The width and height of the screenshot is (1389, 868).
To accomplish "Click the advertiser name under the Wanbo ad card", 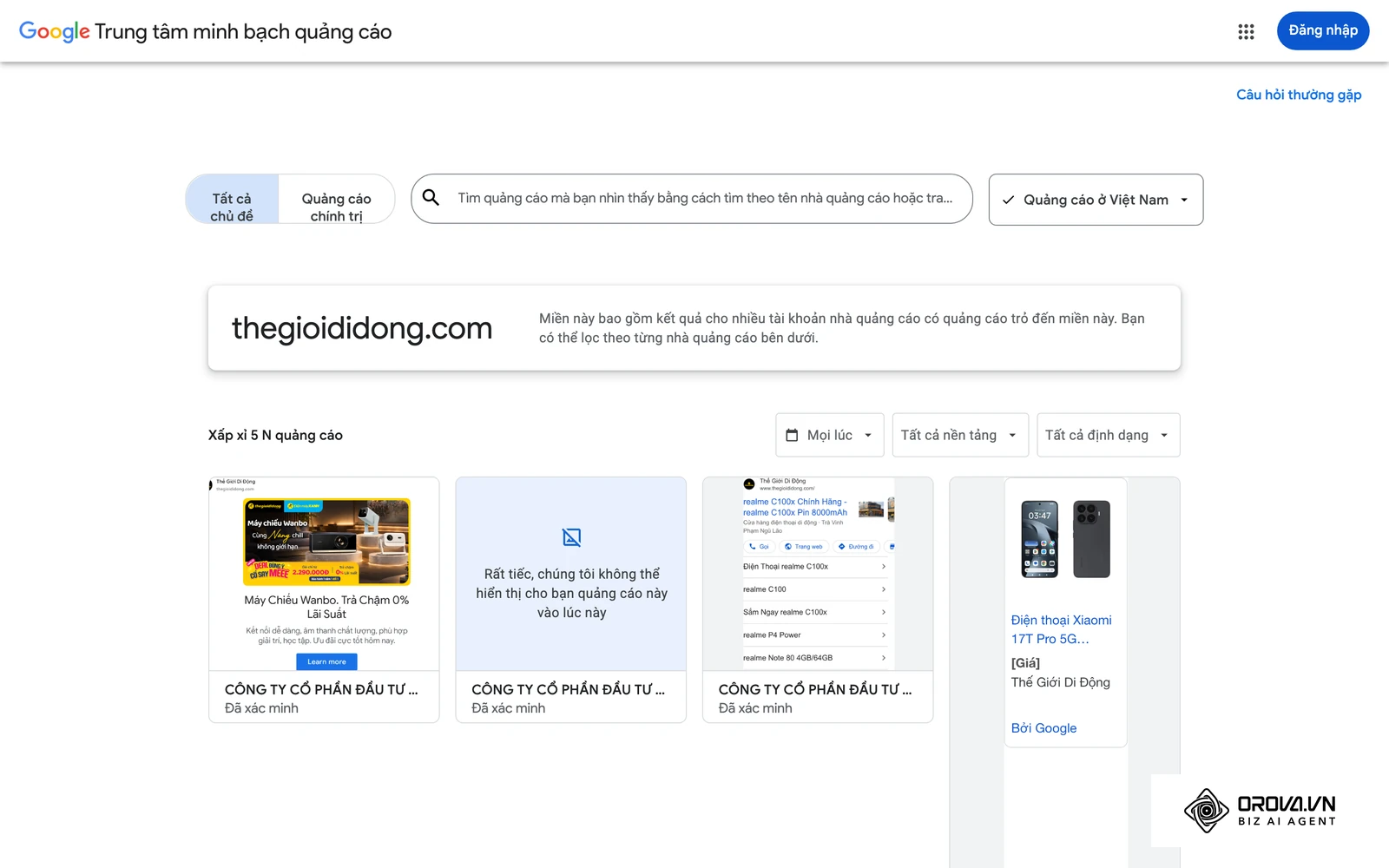I will [x=321, y=689].
